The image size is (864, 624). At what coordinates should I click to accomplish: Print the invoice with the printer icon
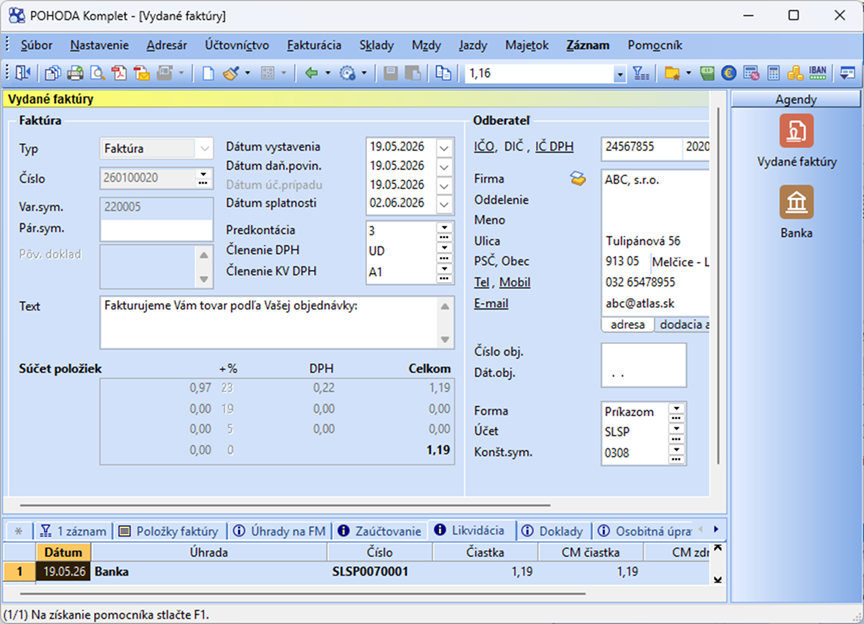tap(75, 73)
